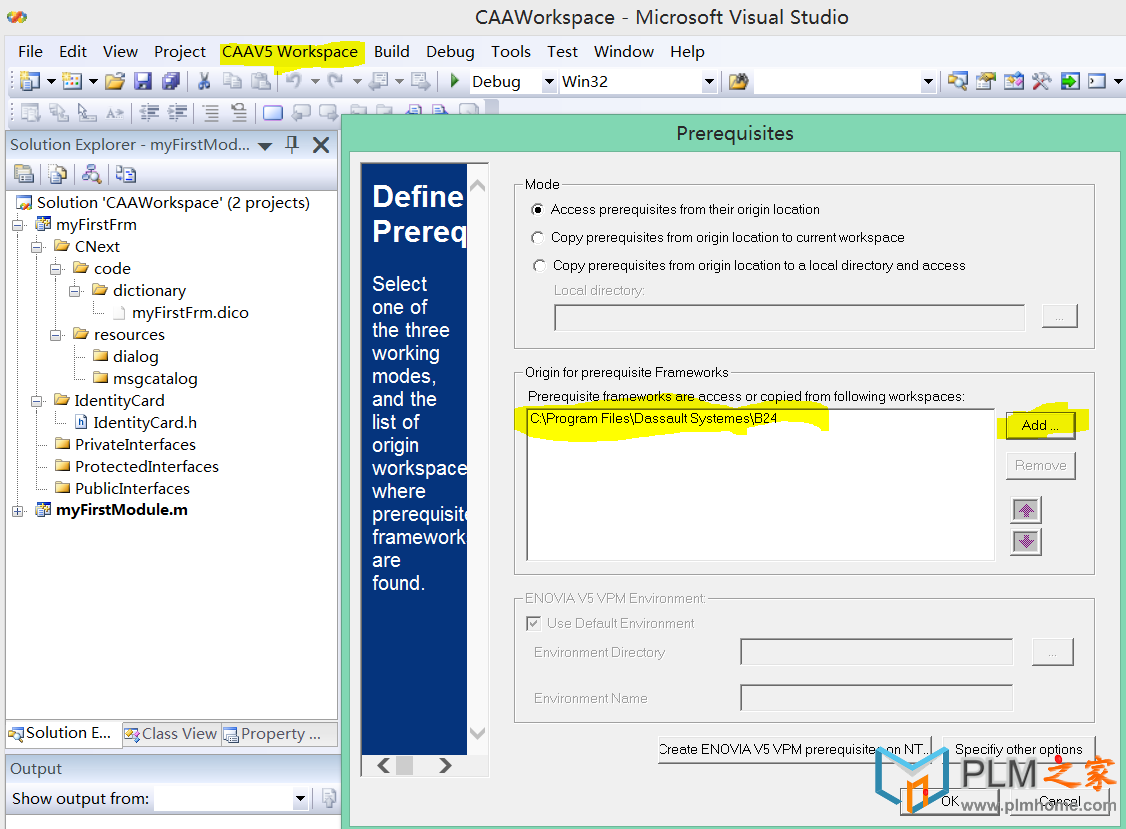1126x829 pixels.
Task: Open the Debug configuration dropdown
Action: [x=549, y=82]
